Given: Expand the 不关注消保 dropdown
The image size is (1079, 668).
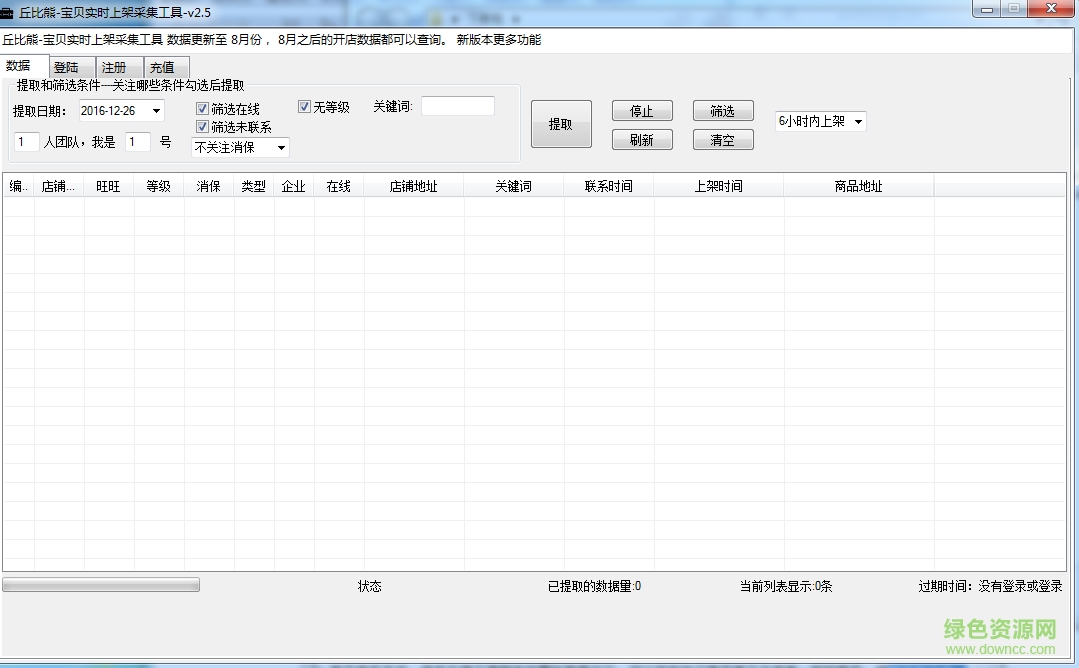Looking at the screenshot, I should (280, 147).
